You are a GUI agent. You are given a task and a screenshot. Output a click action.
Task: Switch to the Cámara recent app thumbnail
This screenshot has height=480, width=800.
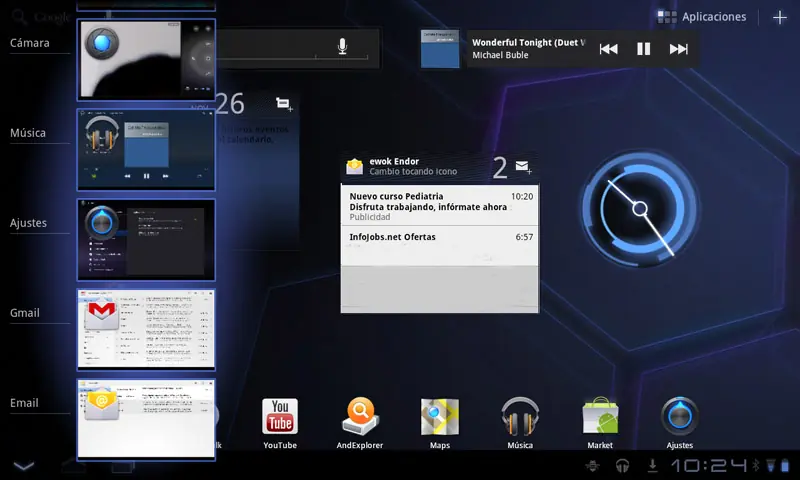point(146,59)
